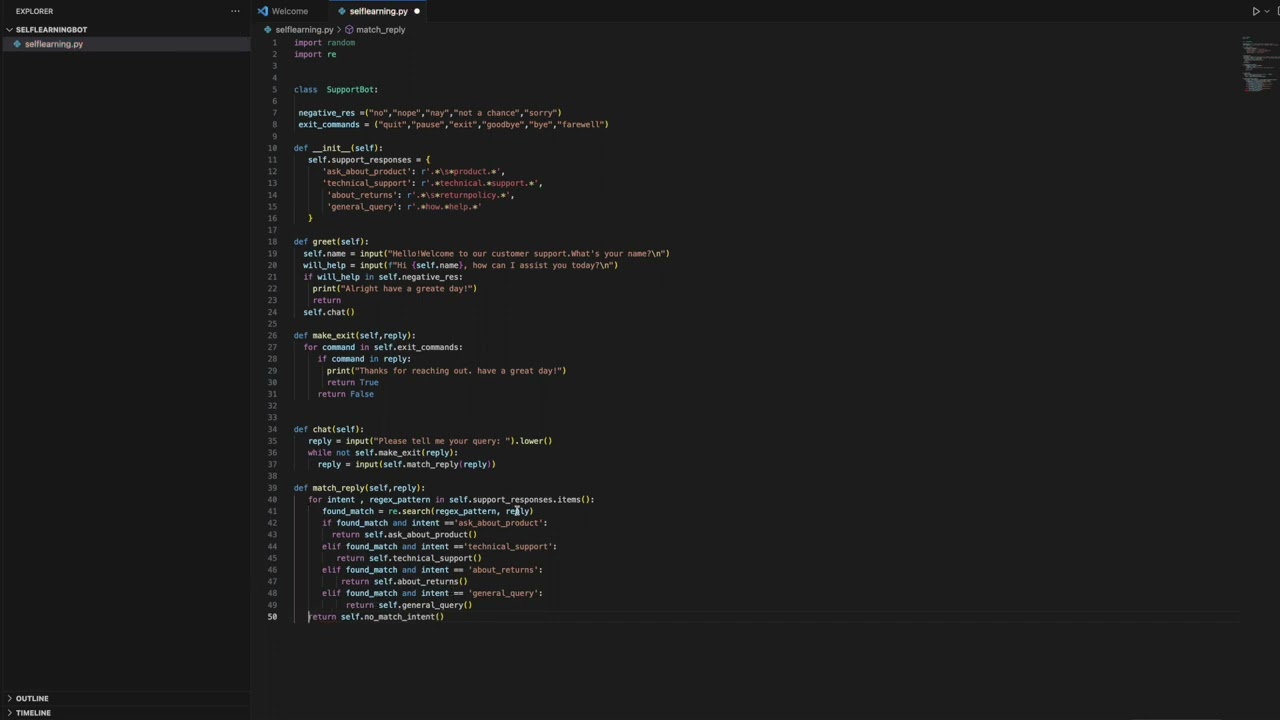Click the 'for intent, regex_pattern' loop line
Screen dimensions: 1280x720
click(x=451, y=500)
